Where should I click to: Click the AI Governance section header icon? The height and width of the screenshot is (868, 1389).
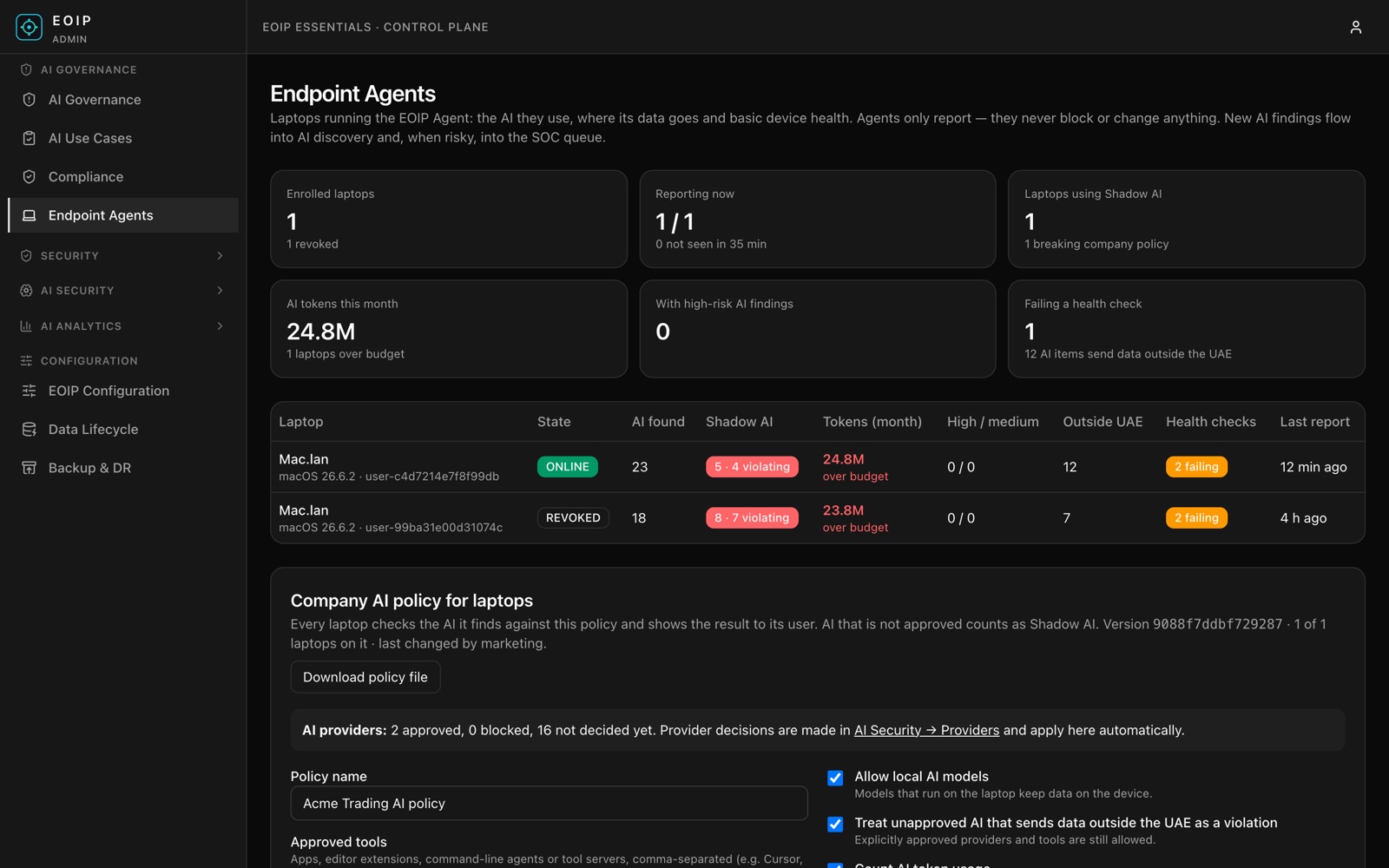(x=26, y=69)
